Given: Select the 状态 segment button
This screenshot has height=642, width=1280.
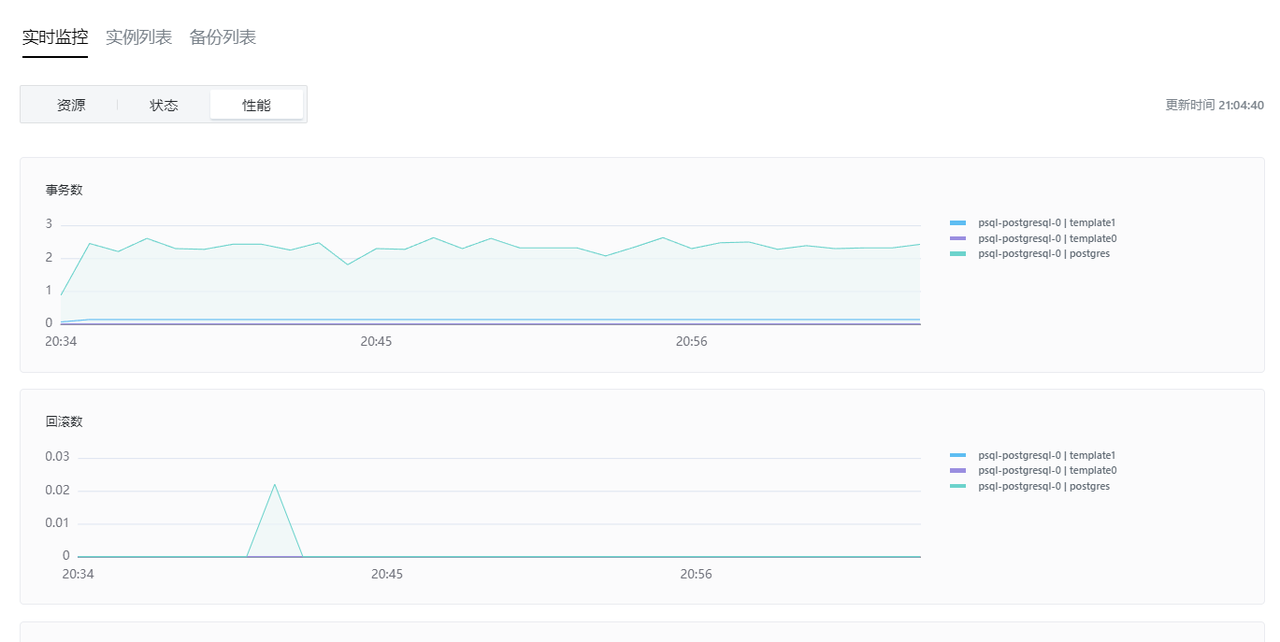Looking at the screenshot, I should 164,105.
